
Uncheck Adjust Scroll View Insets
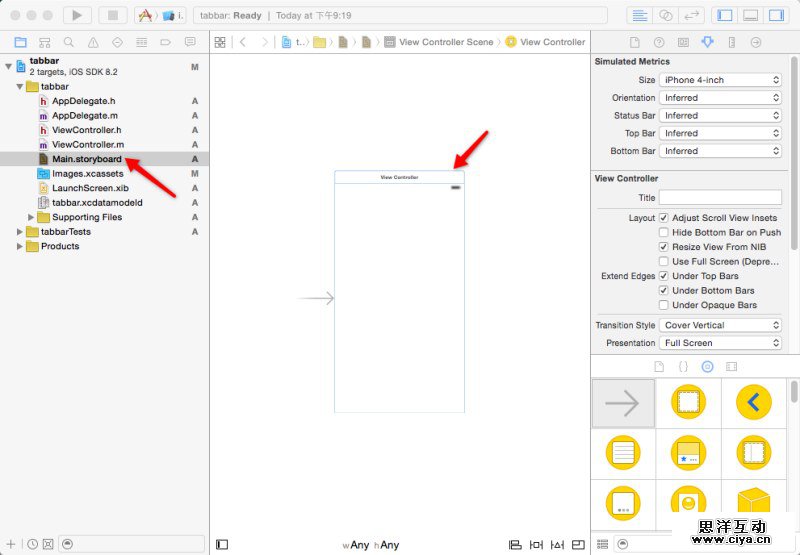tap(664, 218)
